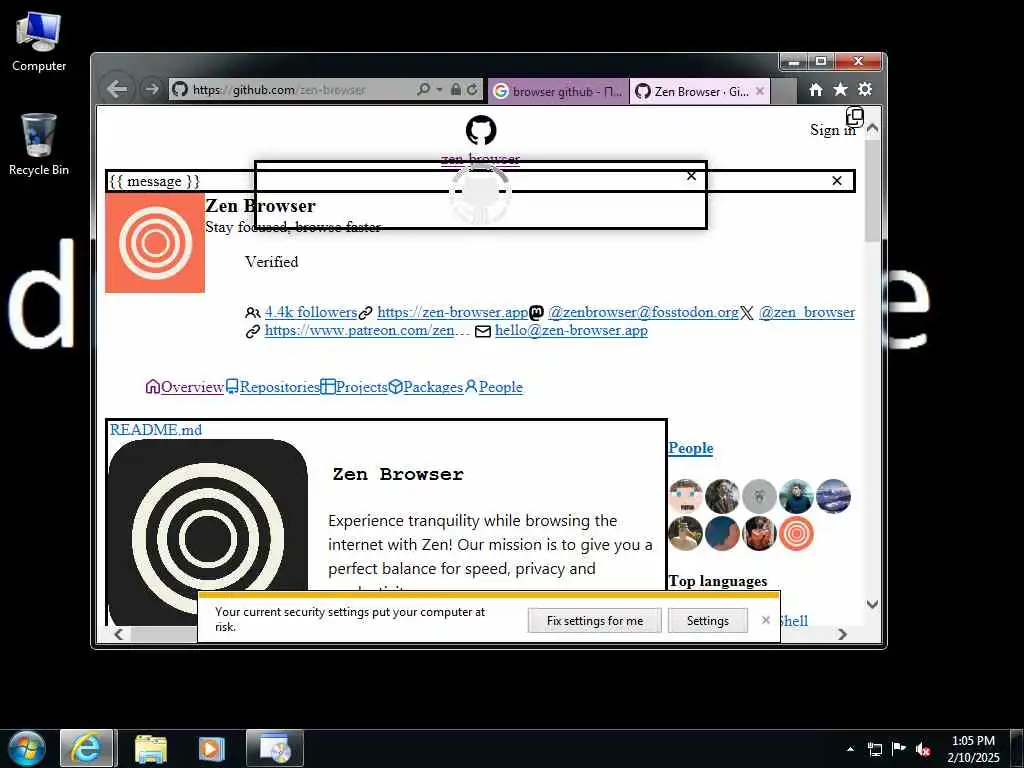Click the vertical scrollbar thumb
This screenshot has width=1024, height=768.
(872, 190)
